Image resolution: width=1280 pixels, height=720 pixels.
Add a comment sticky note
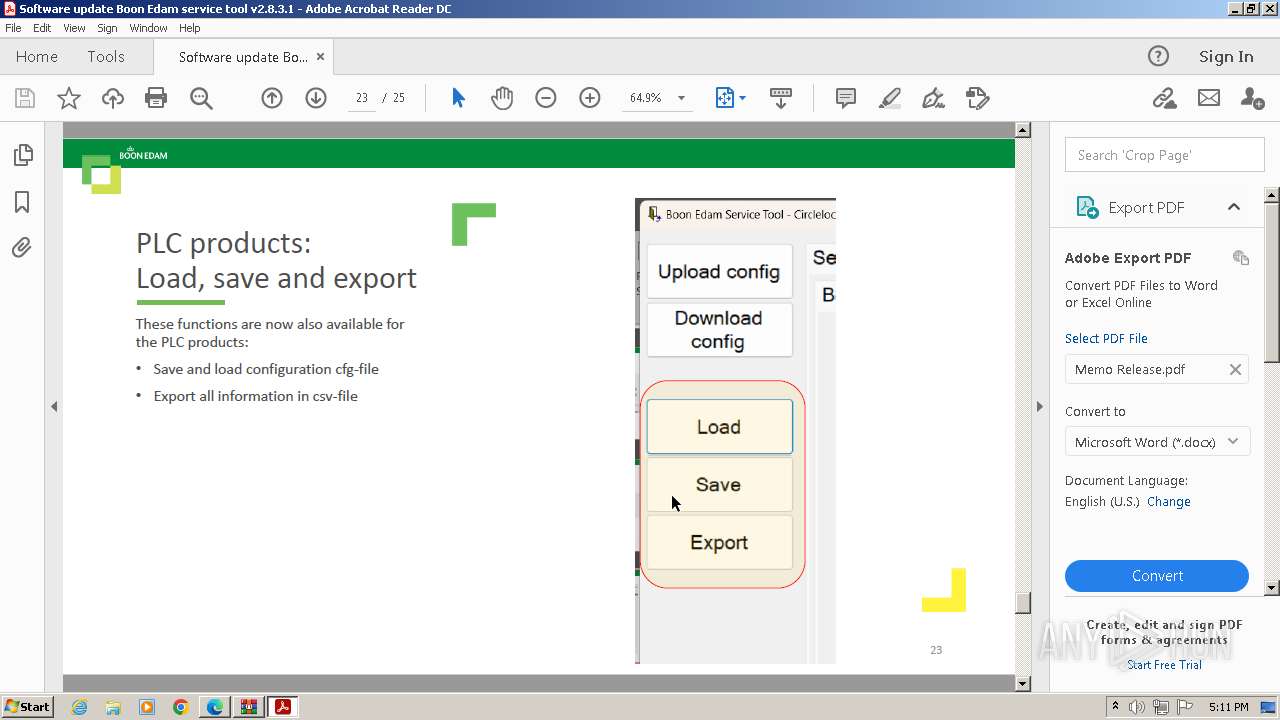point(846,98)
